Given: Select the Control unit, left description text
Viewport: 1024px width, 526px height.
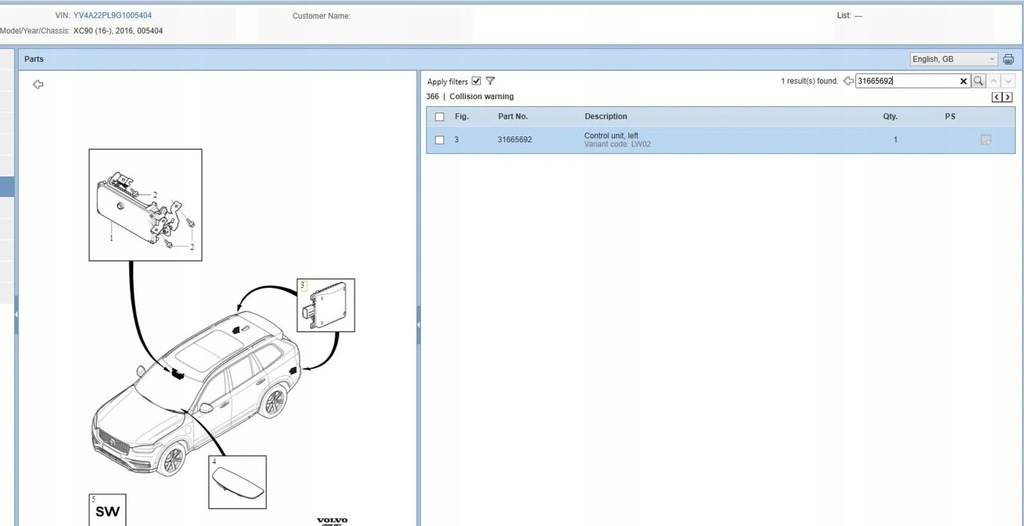Looking at the screenshot, I should pos(611,136).
